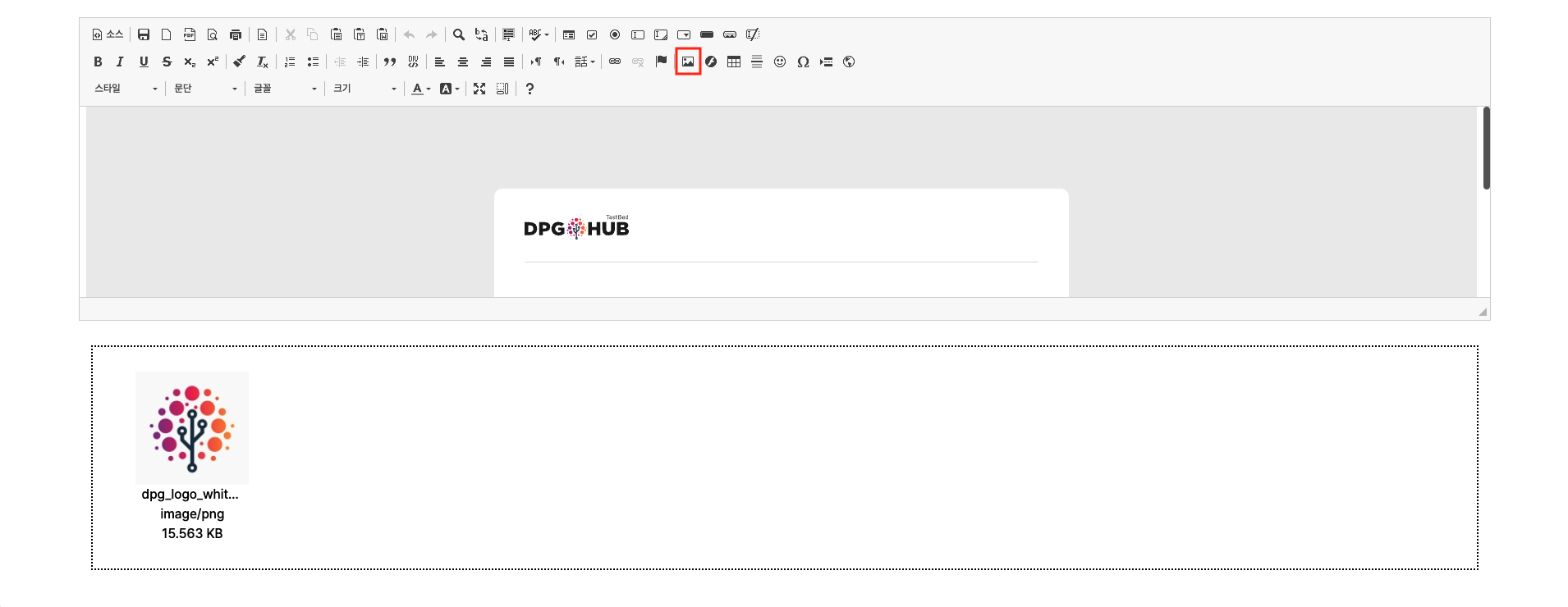Open the special character (omega) picker

[803, 62]
